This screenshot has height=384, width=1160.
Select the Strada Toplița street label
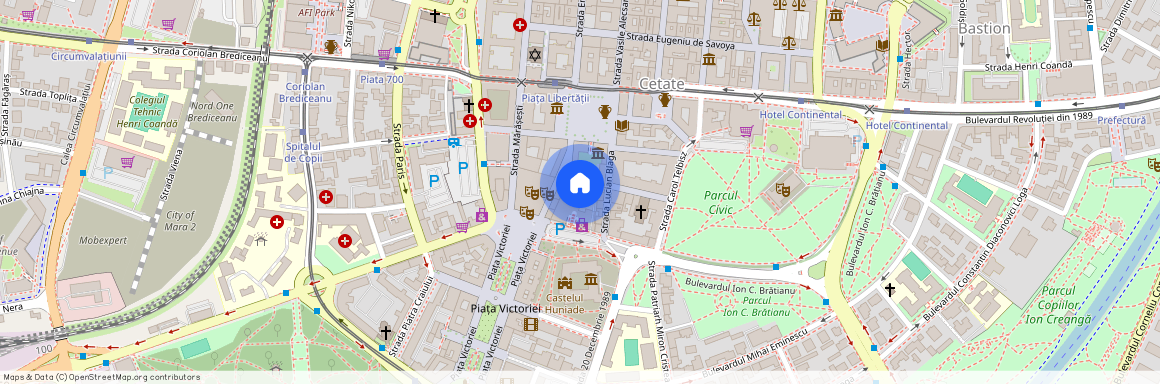pos(49,94)
